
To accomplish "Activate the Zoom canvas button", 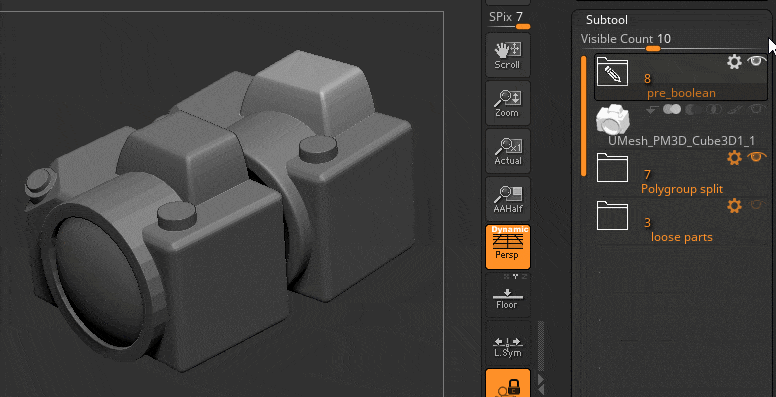I will tap(508, 103).
